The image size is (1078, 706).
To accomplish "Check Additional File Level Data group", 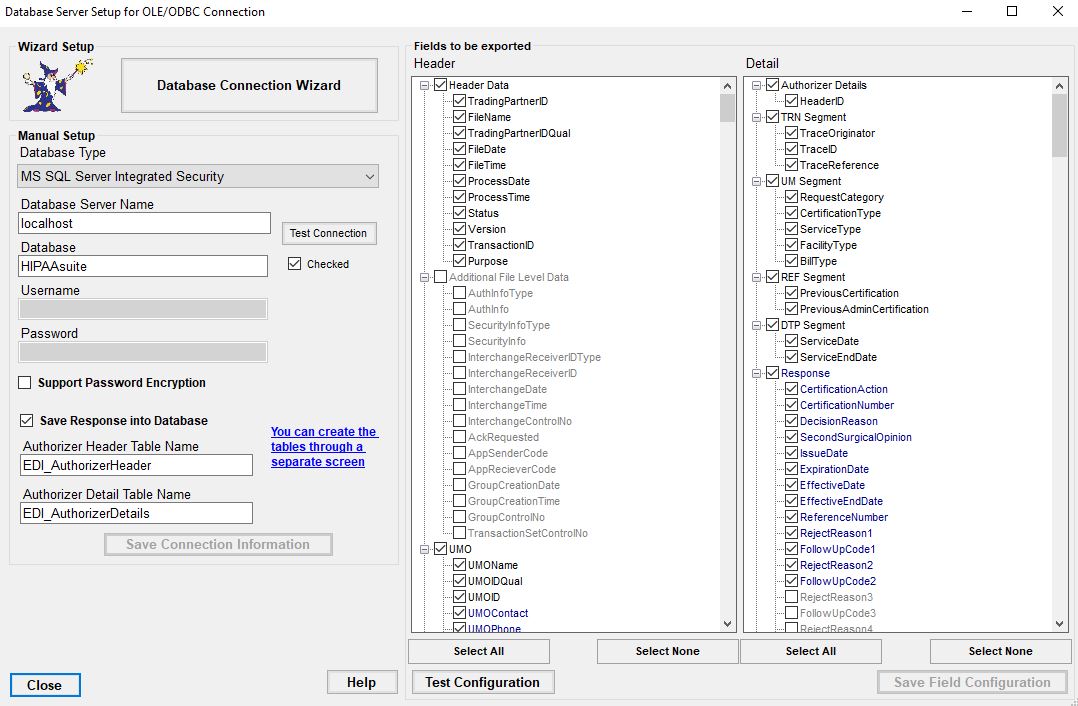I will point(441,277).
